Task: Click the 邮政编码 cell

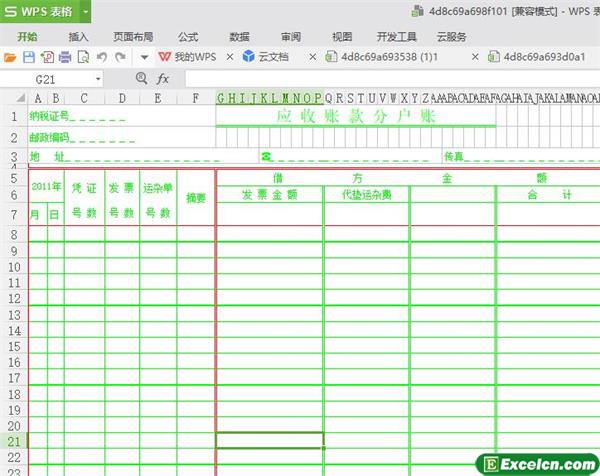Action: click(122, 137)
